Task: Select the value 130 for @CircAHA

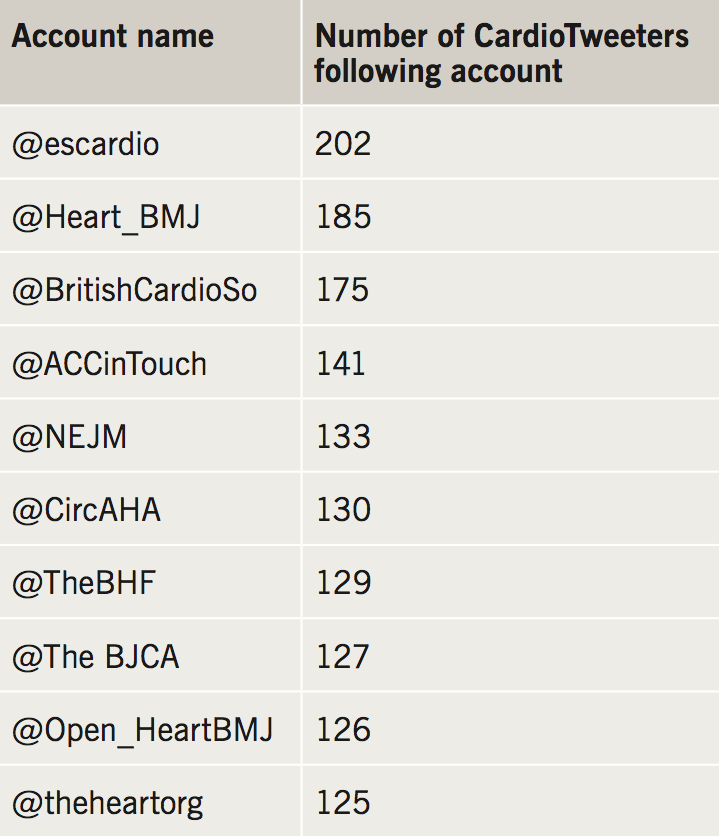Action: click(343, 510)
